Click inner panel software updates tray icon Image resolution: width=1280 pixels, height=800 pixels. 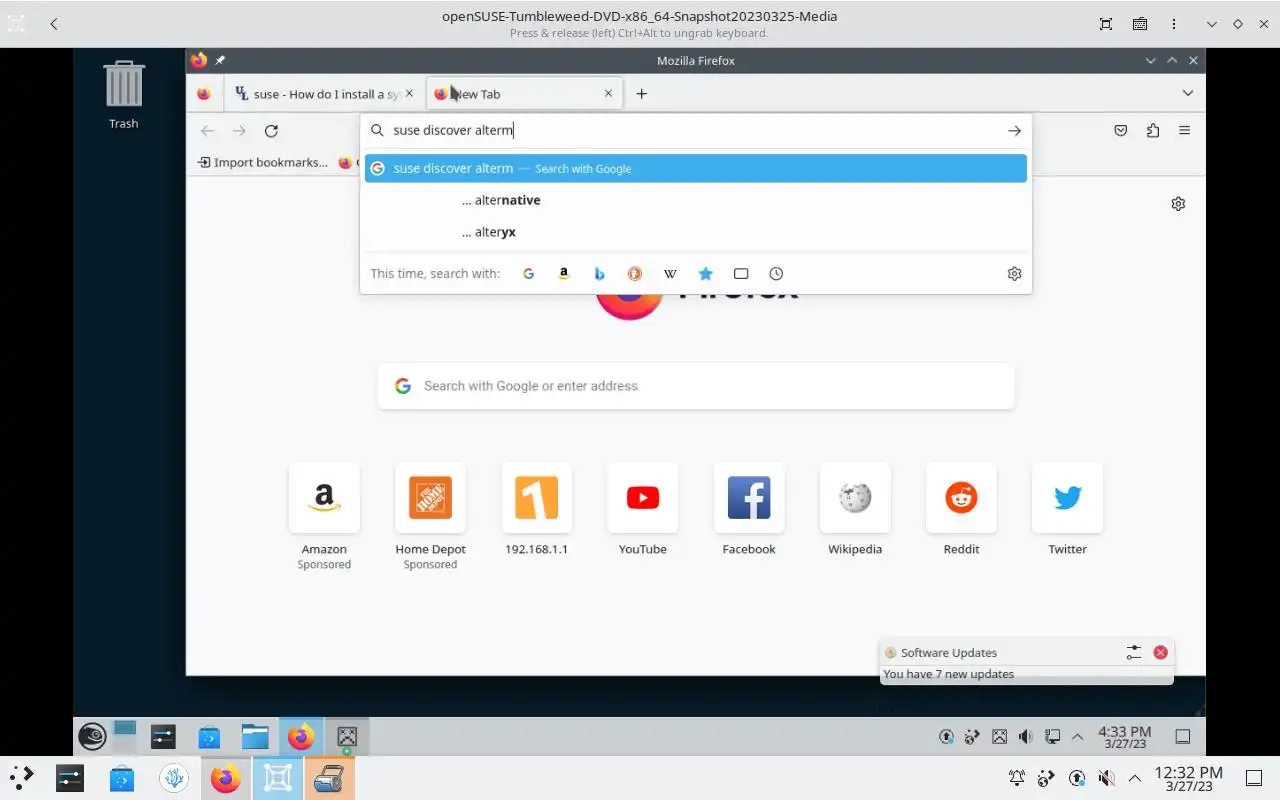coord(946,737)
